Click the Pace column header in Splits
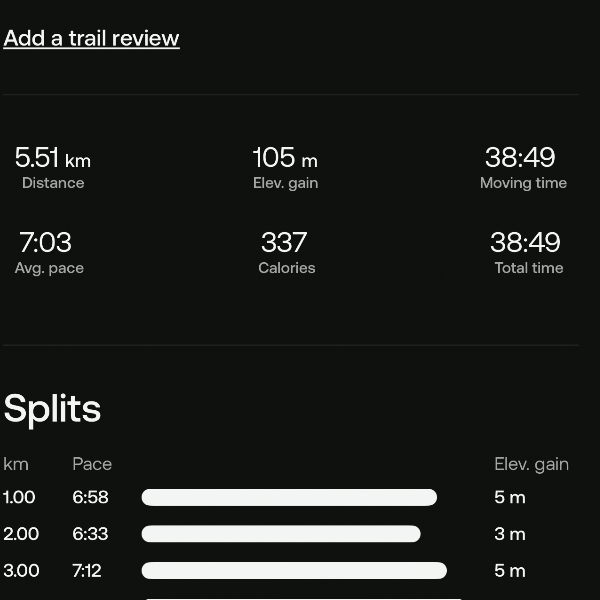Image resolution: width=600 pixels, height=600 pixels. [x=92, y=464]
